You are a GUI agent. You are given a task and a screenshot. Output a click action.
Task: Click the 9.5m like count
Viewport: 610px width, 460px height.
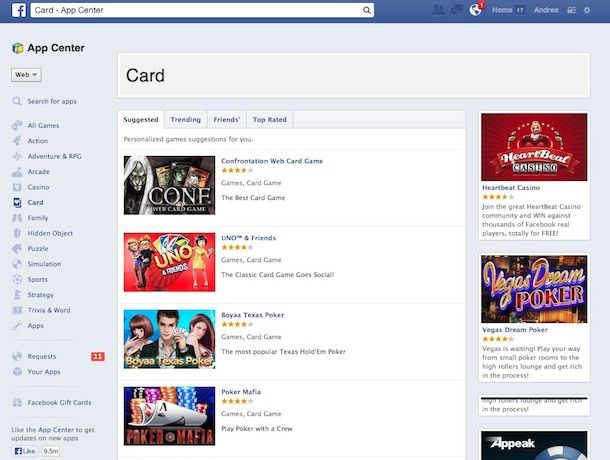(x=51, y=451)
